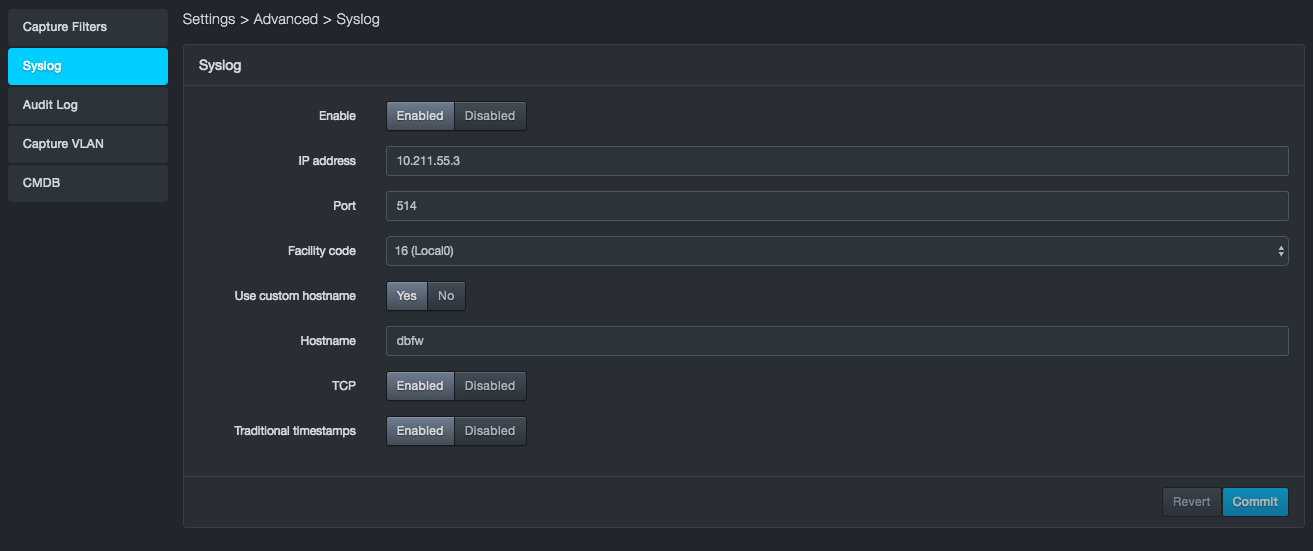Set TCP to Enabled

pyautogui.click(x=420, y=386)
